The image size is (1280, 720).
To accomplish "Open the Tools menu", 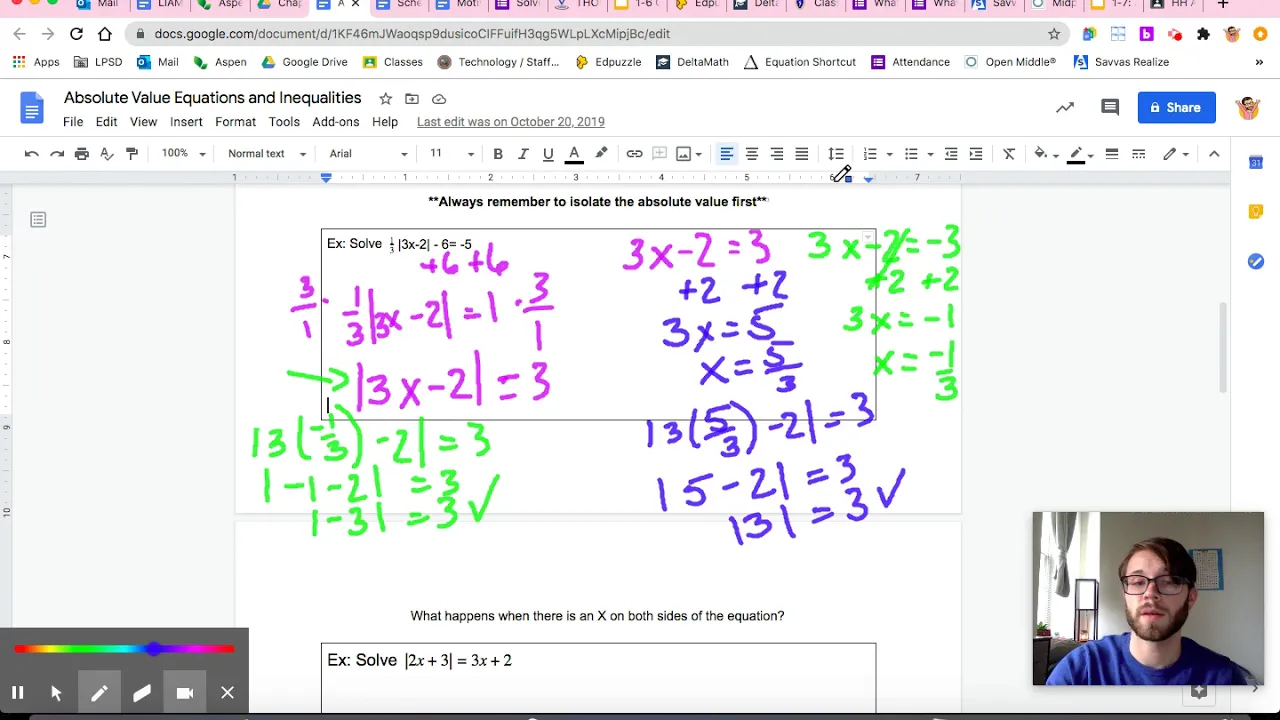I will [x=284, y=122].
